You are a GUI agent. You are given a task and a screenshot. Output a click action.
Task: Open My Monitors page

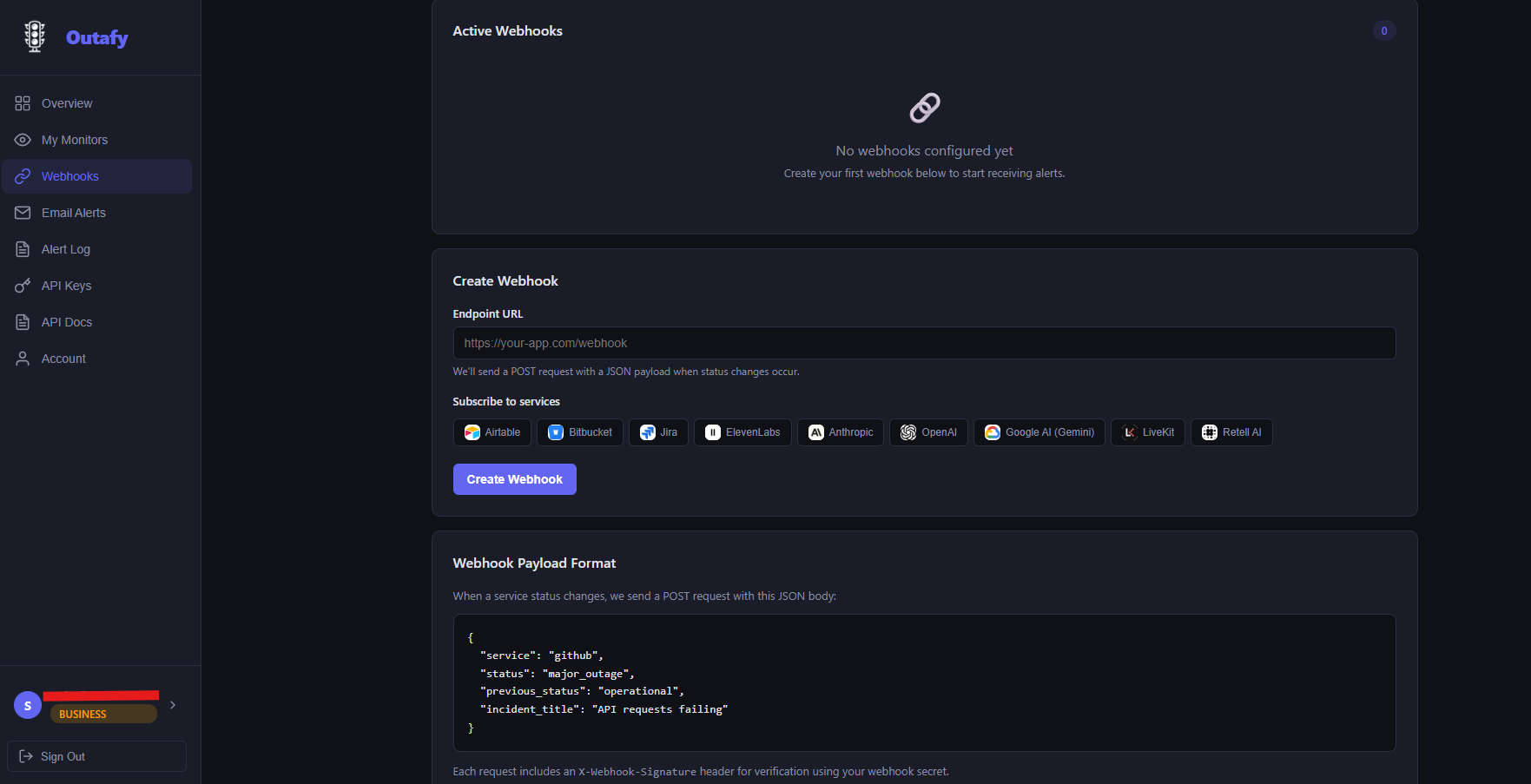point(96,140)
